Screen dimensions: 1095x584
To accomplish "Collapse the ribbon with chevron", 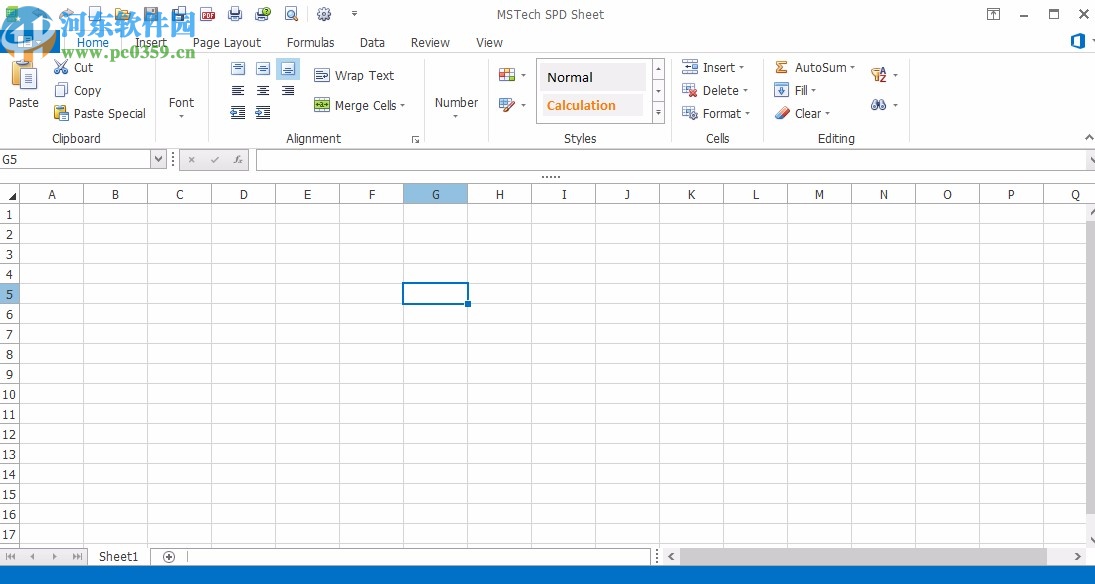I will 1089,138.
